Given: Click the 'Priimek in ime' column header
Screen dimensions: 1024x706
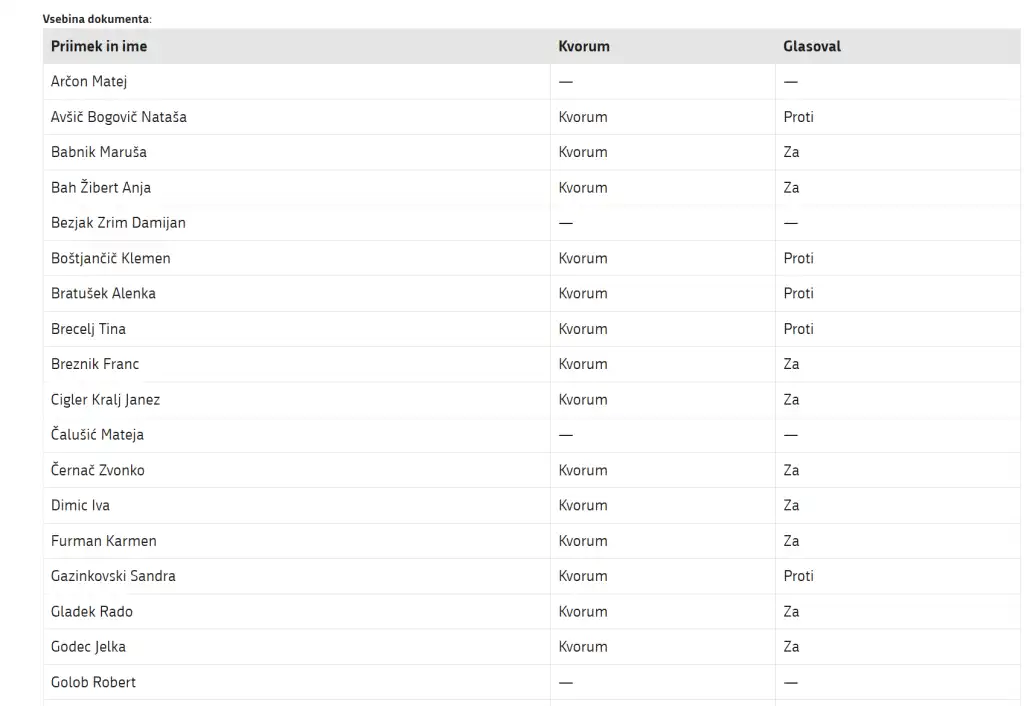Looking at the screenshot, I should (99, 46).
